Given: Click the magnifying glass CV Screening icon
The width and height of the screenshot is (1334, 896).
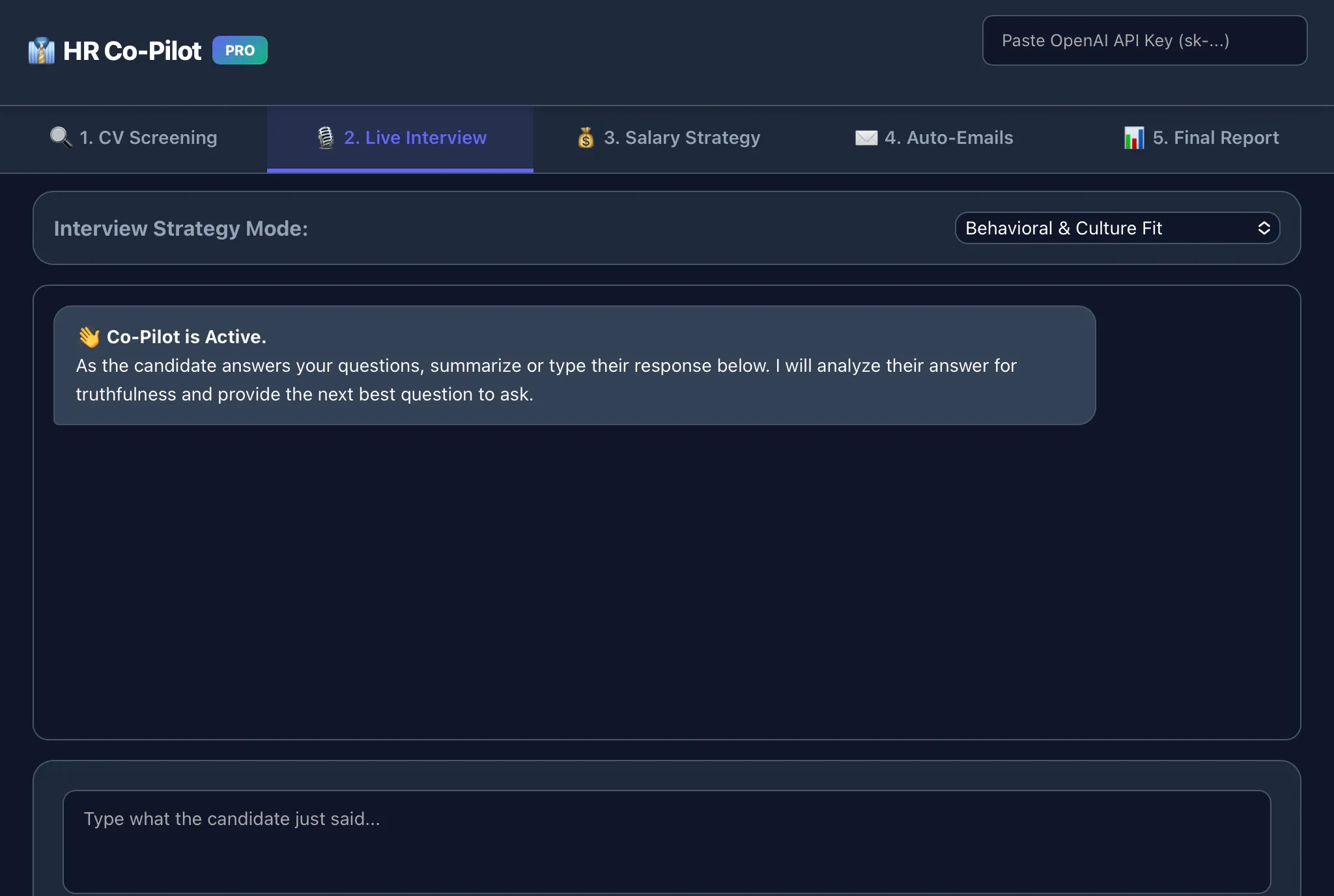Looking at the screenshot, I should tap(61, 137).
